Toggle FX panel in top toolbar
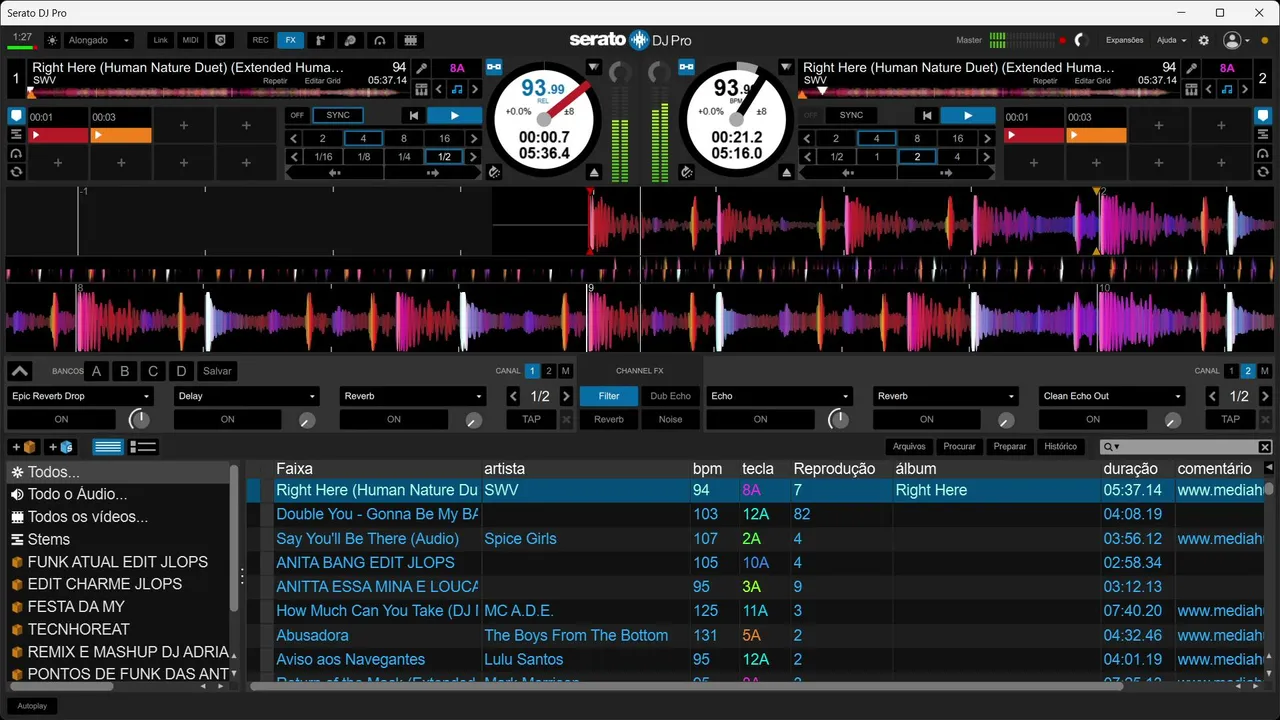 [x=290, y=40]
